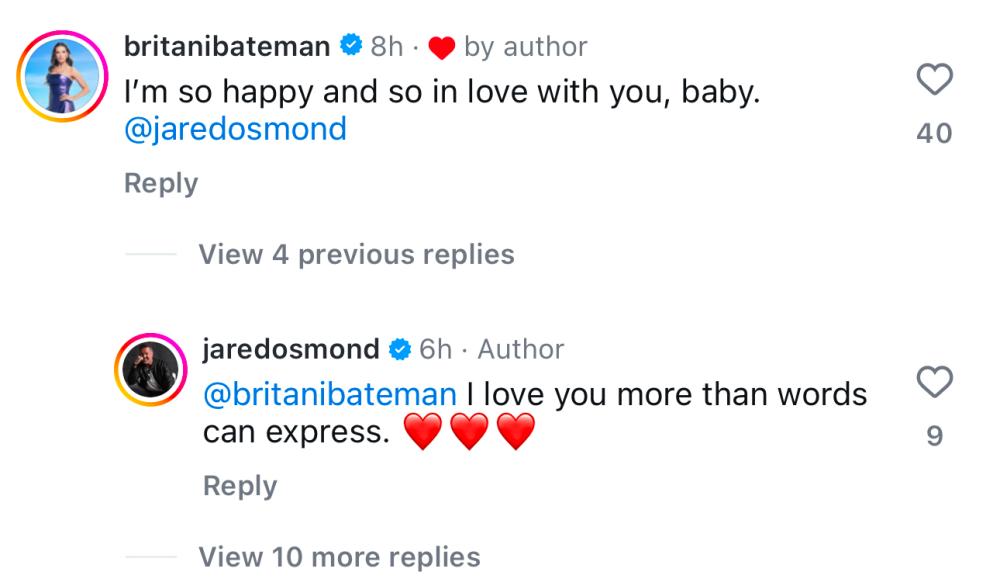
Task: Like britanibateman's comment with the heart
Action: tap(934, 81)
